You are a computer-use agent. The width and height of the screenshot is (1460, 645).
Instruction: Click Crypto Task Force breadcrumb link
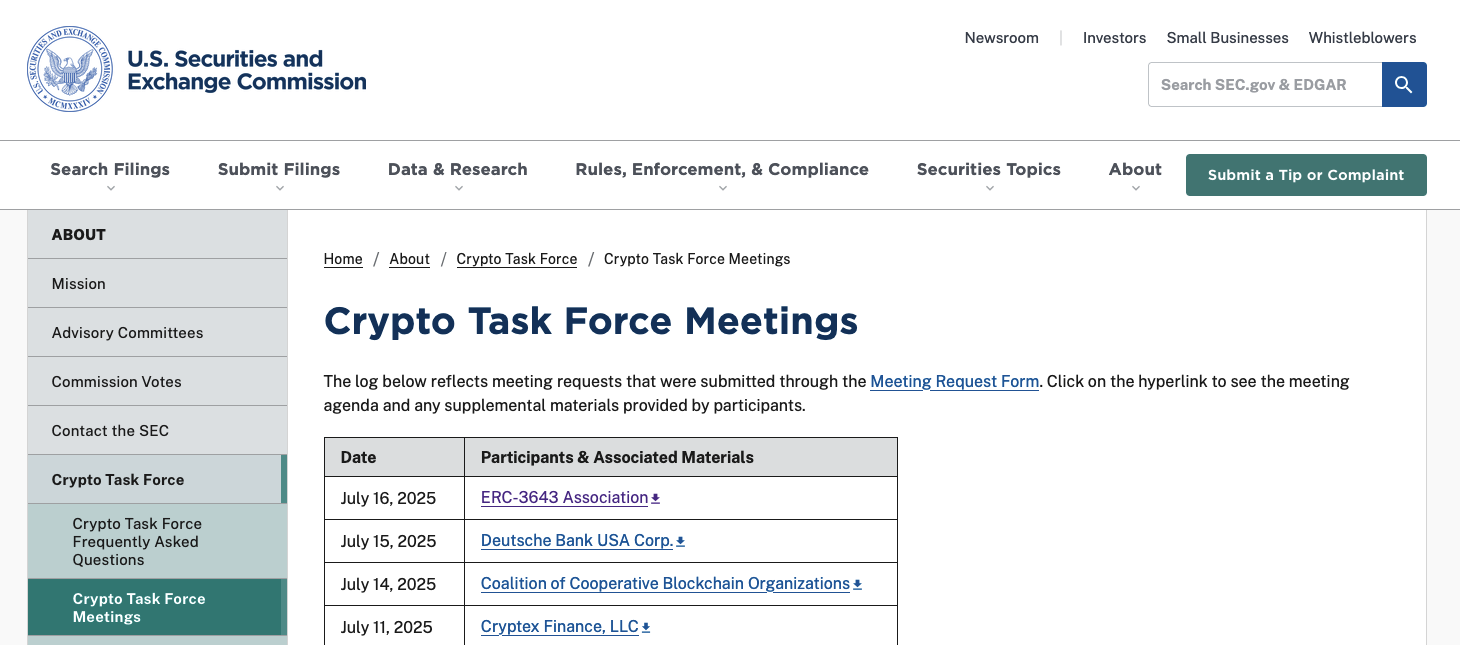pyautogui.click(x=516, y=259)
